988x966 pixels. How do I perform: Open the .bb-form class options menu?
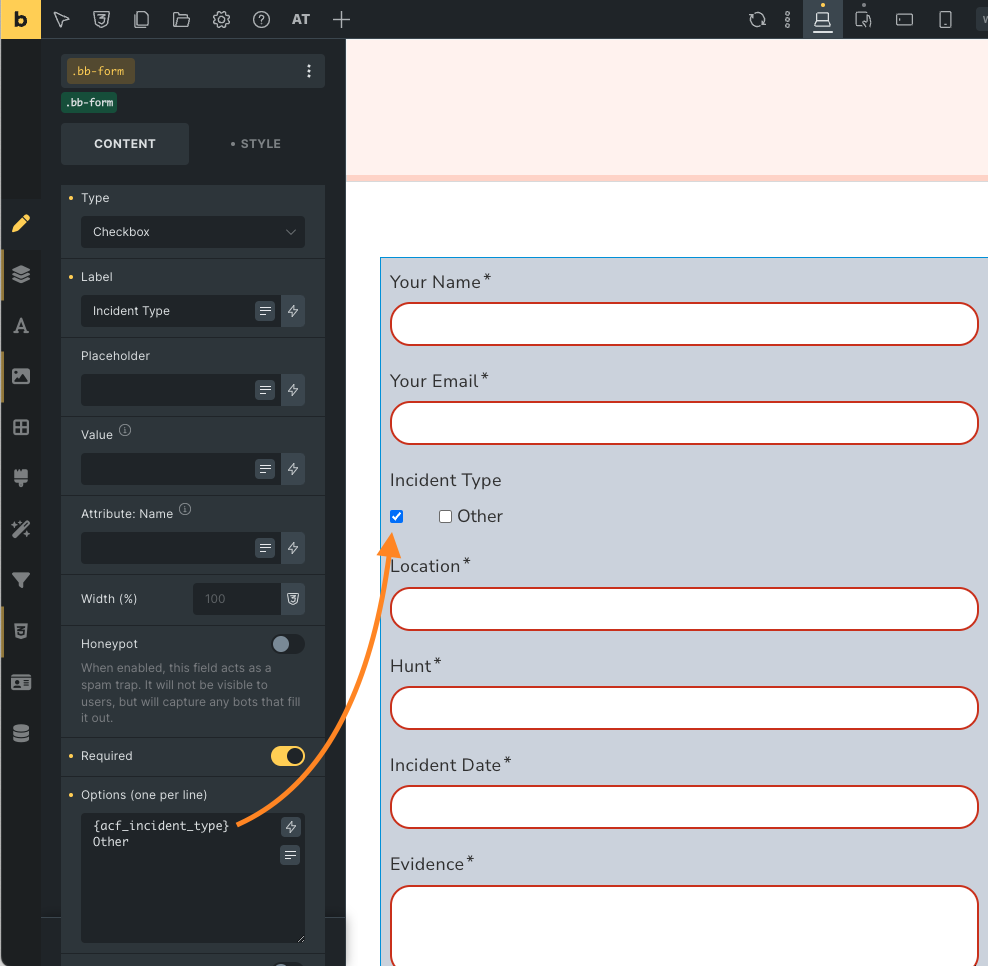coord(309,71)
